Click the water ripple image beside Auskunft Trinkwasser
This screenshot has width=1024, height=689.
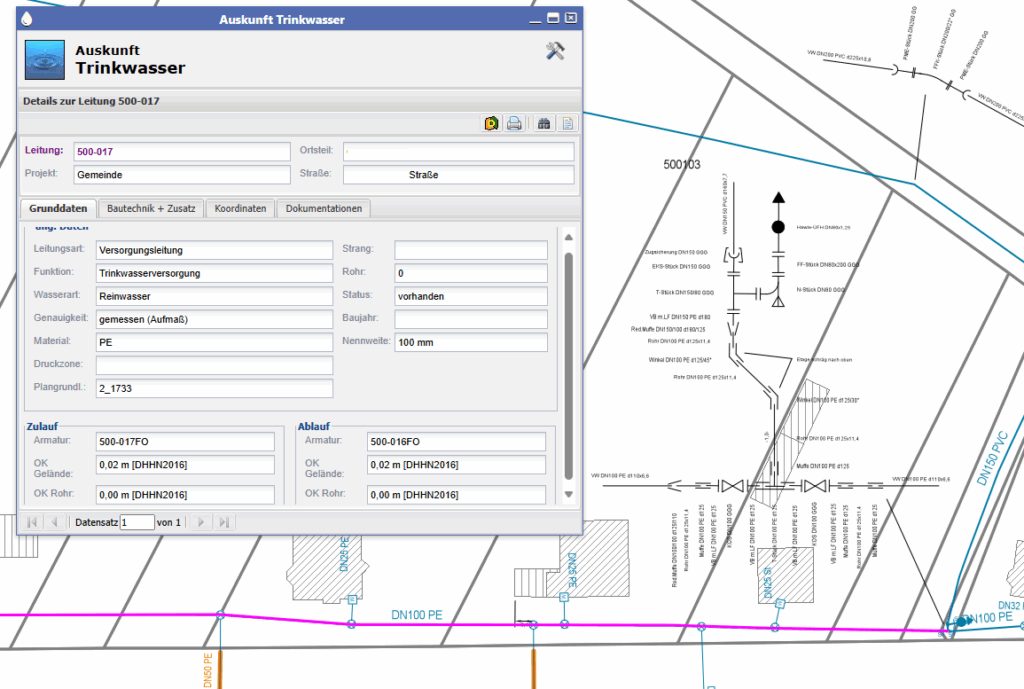[44, 59]
